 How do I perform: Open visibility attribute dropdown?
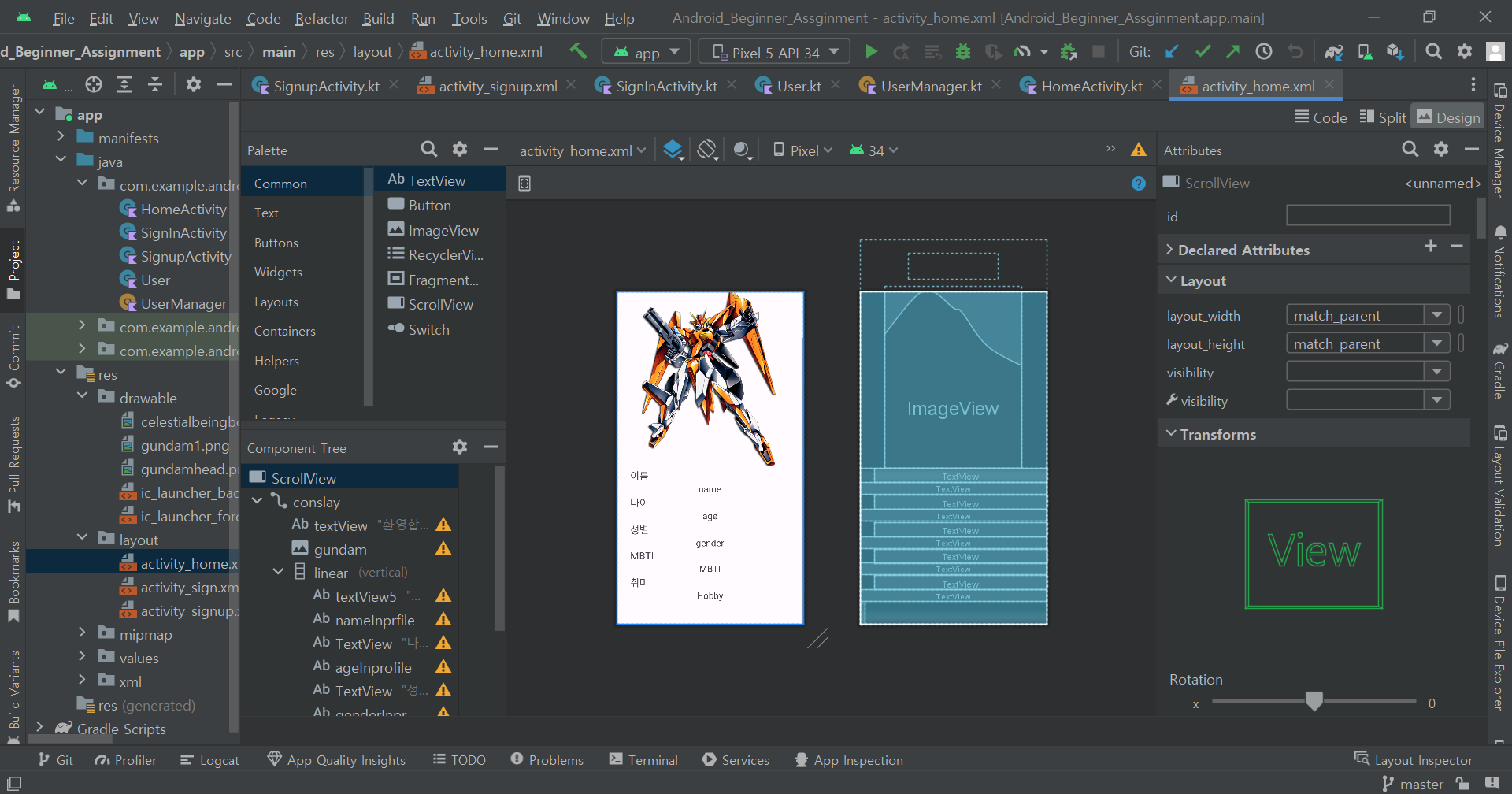[1437, 372]
